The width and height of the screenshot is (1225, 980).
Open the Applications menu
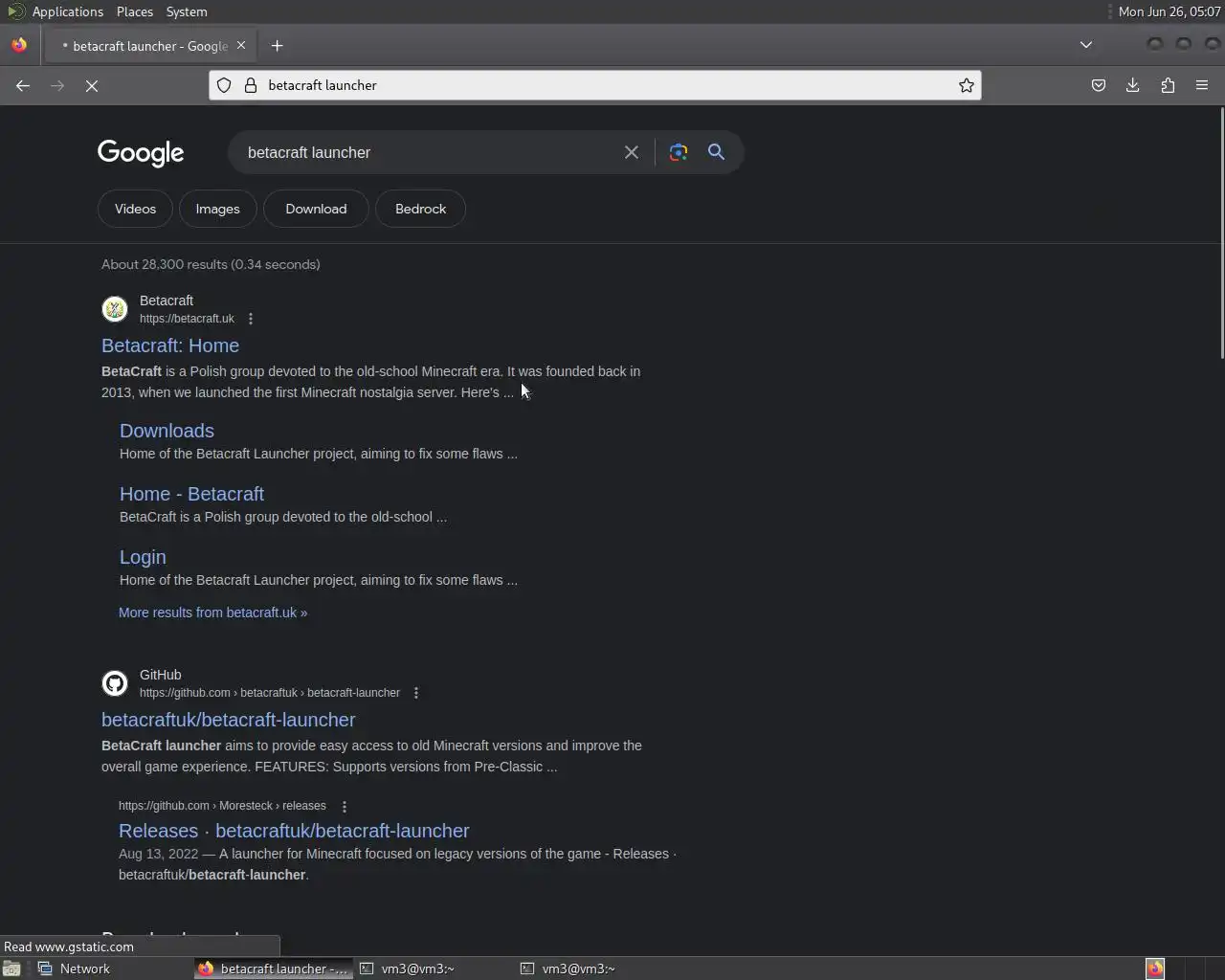(67, 11)
